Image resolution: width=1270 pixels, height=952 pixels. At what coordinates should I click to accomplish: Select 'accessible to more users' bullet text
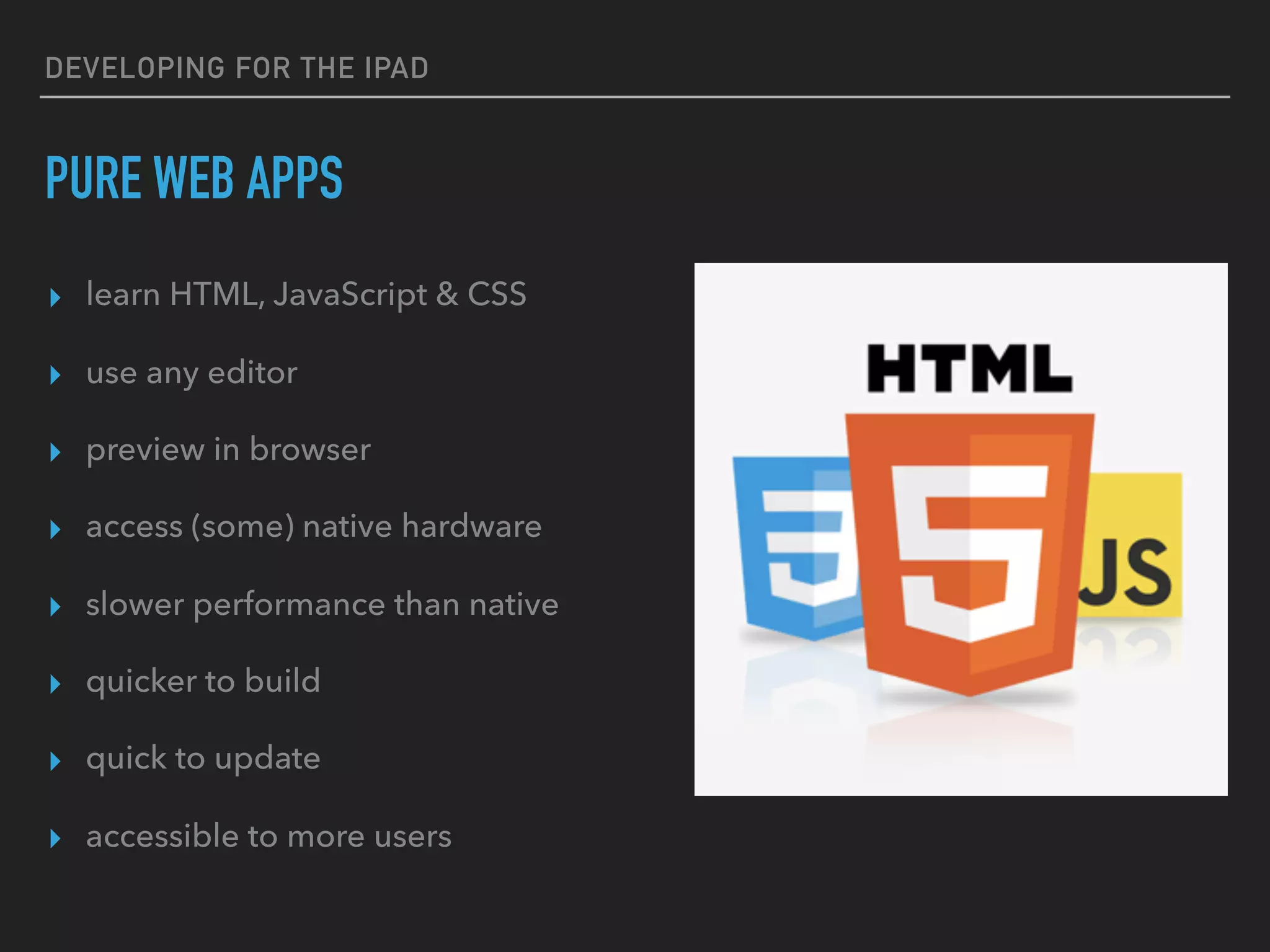[269, 836]
